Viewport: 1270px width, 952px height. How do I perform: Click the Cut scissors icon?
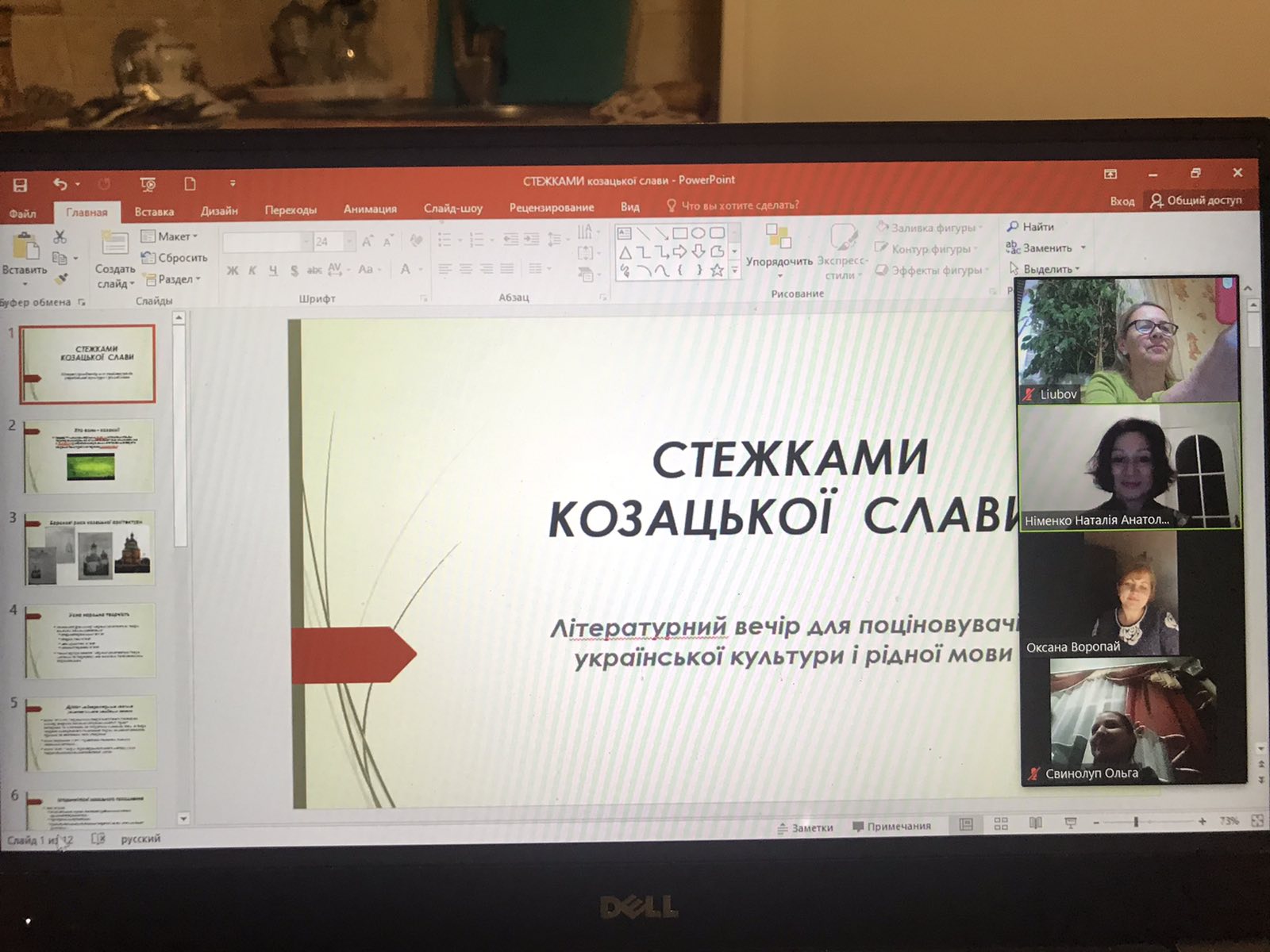pyautogui.click(x=60, y=236)
